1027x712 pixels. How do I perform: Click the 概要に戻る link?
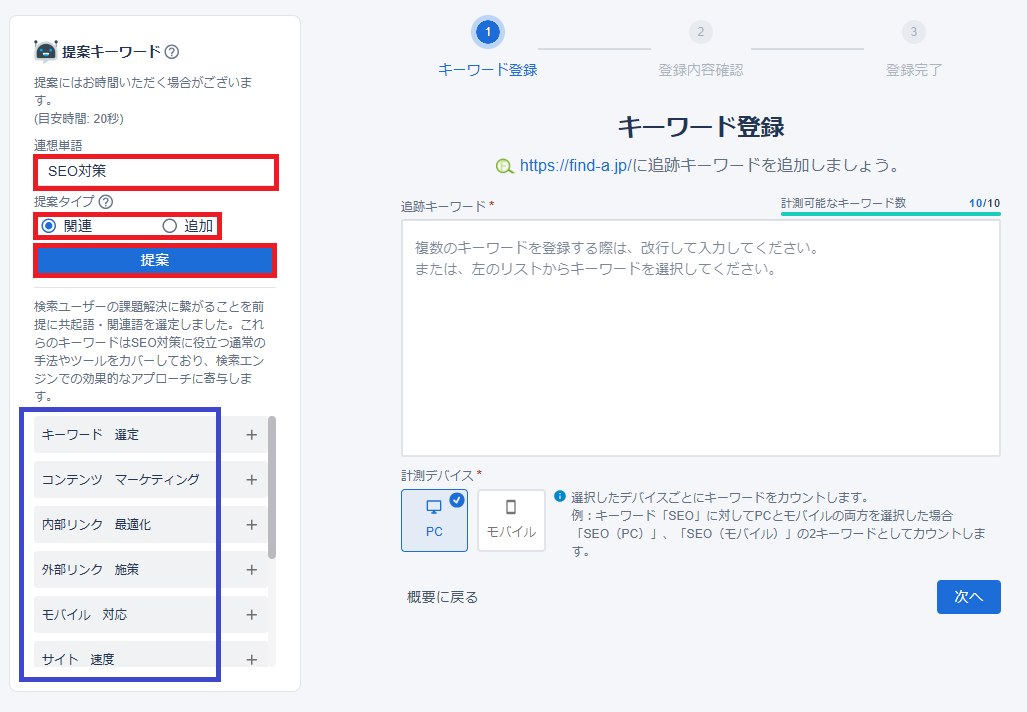(443, 597)
